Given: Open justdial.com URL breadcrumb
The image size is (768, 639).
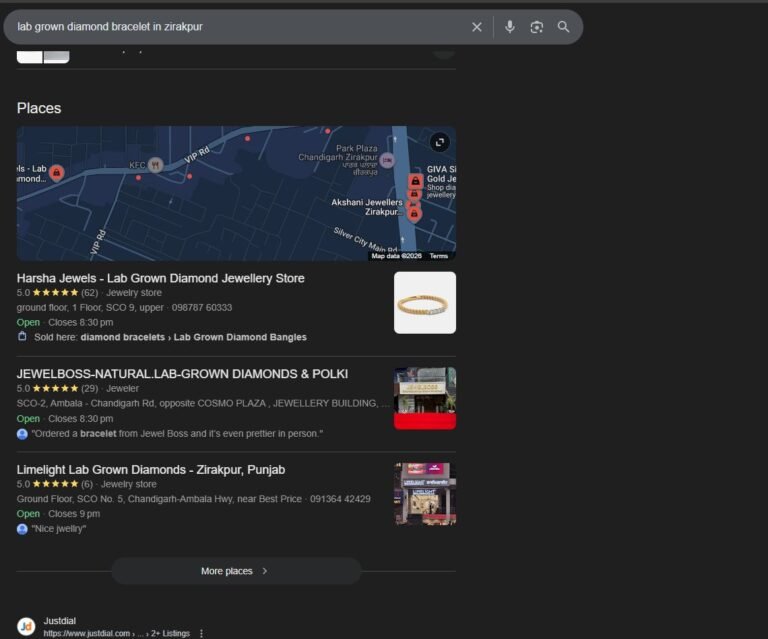Looking at the screenshot, I should point(117,634).
